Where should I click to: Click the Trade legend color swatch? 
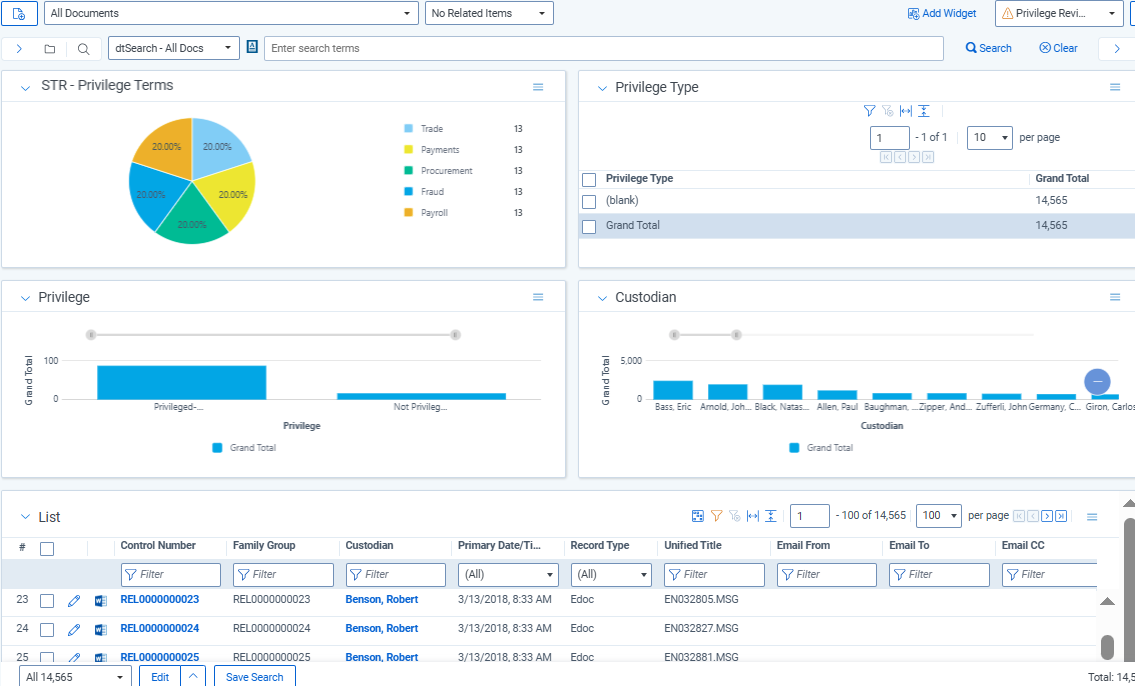coord(408,129)
